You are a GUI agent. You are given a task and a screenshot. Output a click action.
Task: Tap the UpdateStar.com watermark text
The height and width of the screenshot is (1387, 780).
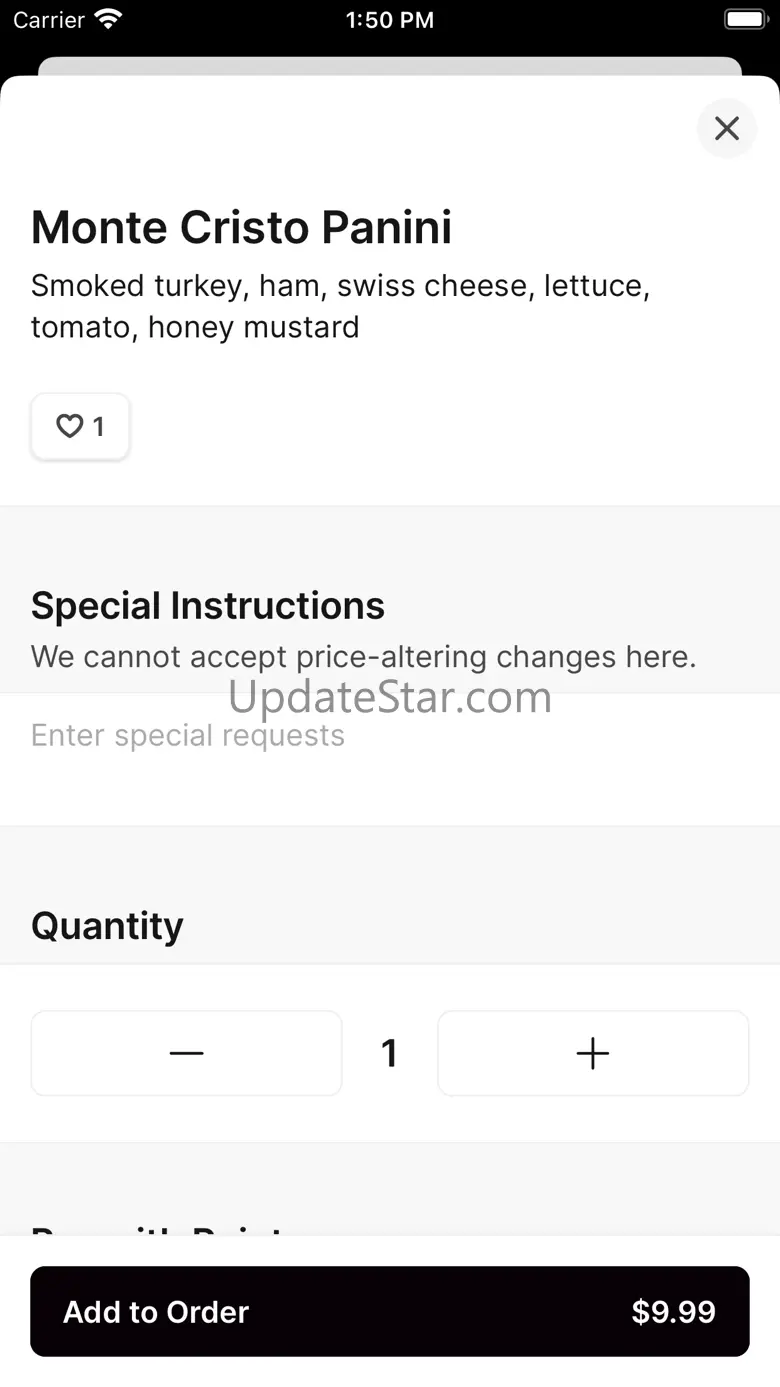[x=390, y=697]
